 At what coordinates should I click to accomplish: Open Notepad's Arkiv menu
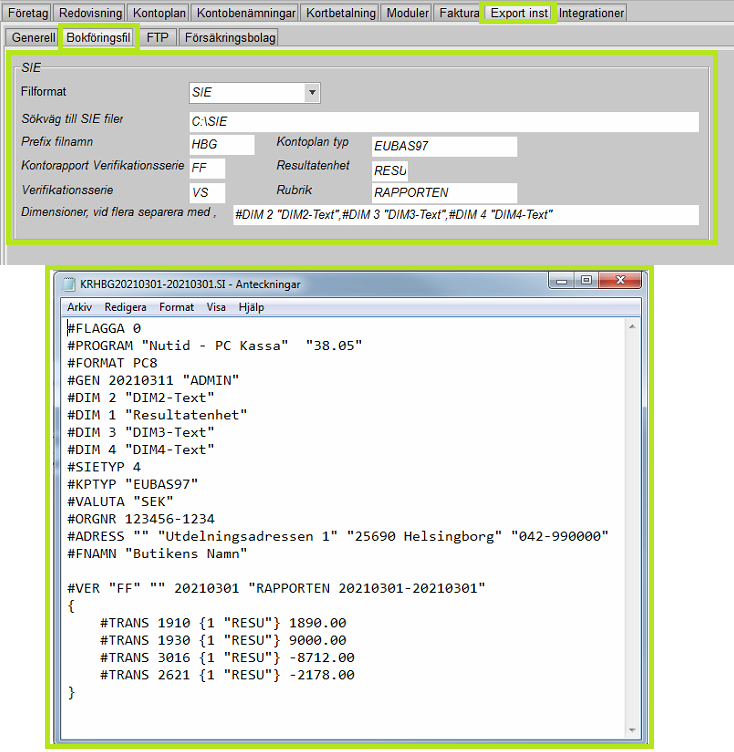point(79,308)
